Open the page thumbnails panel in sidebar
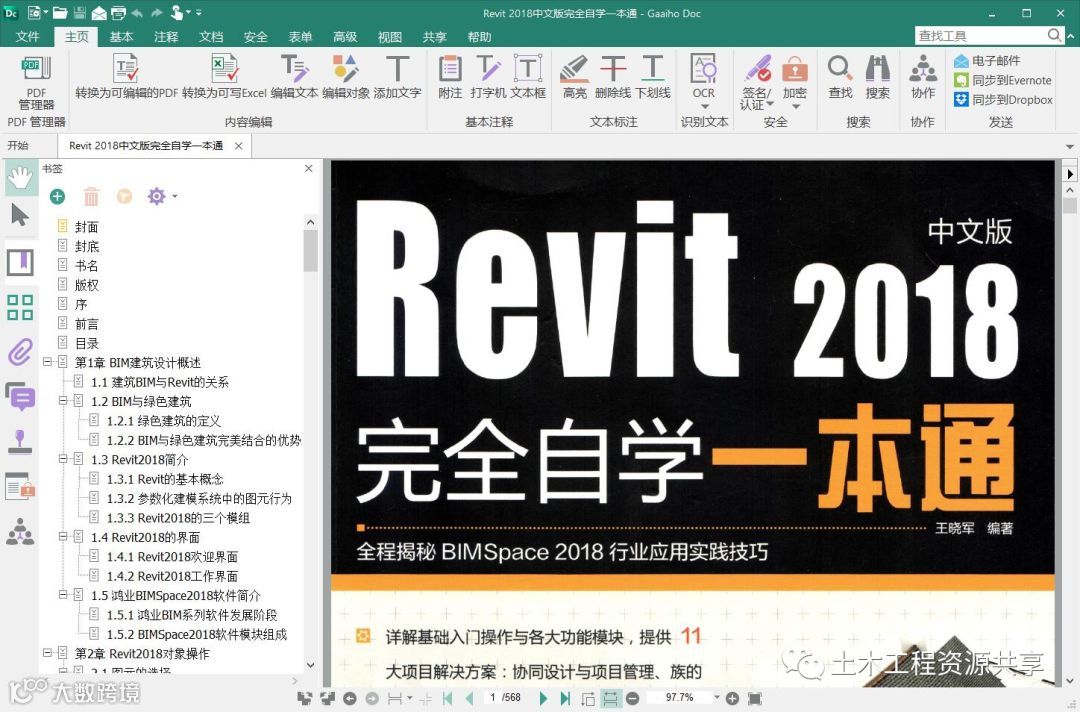1080x712 pixels. click(x=21, y=307)
